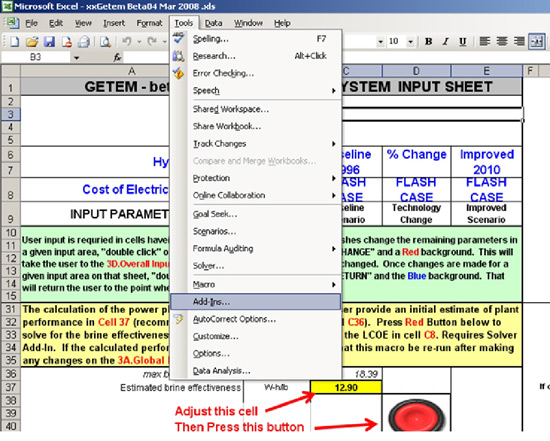This screenshot has width=550, height=441.
Task: Open the Window menu
Action: pyautogui.click(x=248, y=23)
